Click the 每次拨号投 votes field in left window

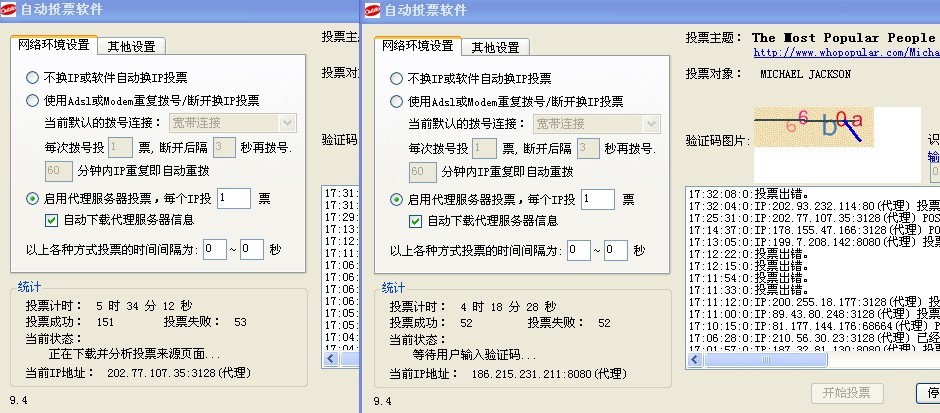click(x=120, y=147)
